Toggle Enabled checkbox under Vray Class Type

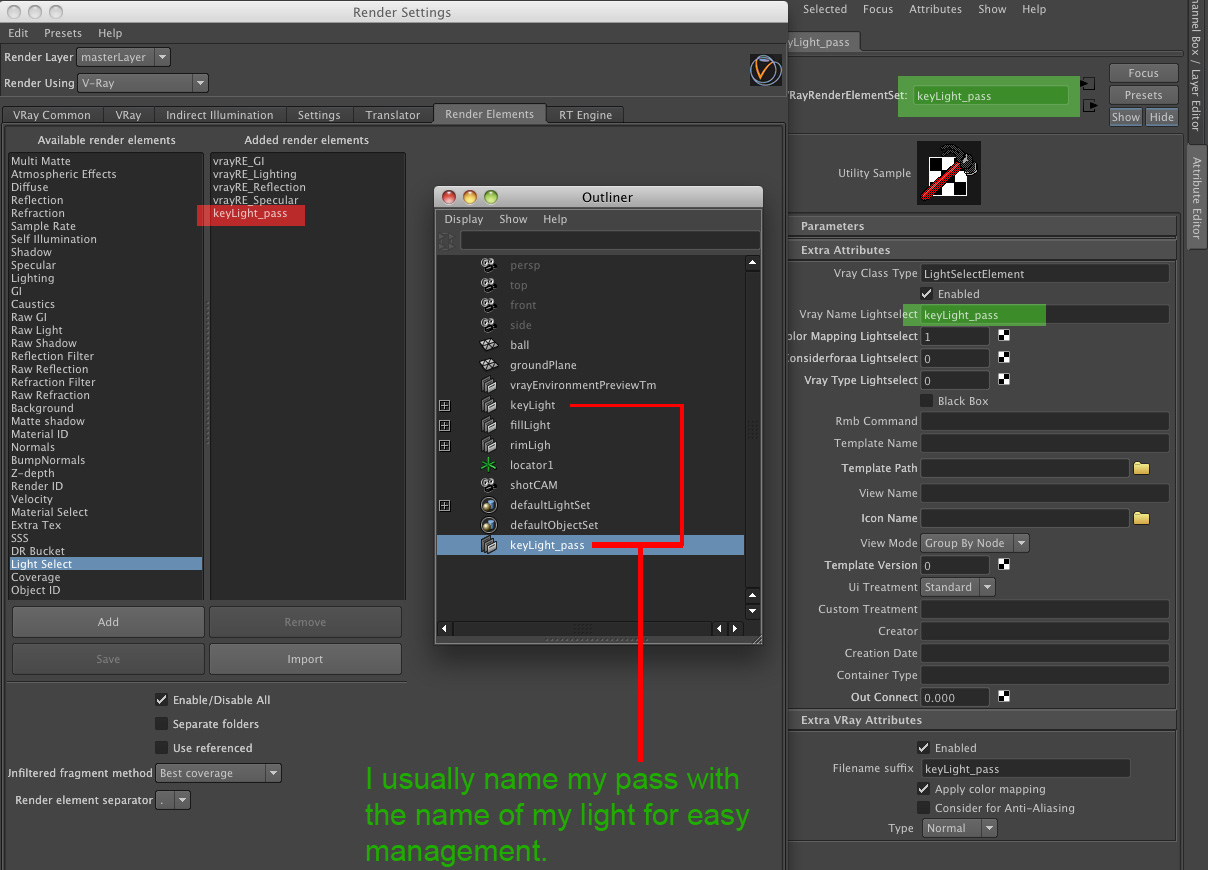[x=927, y=294]
